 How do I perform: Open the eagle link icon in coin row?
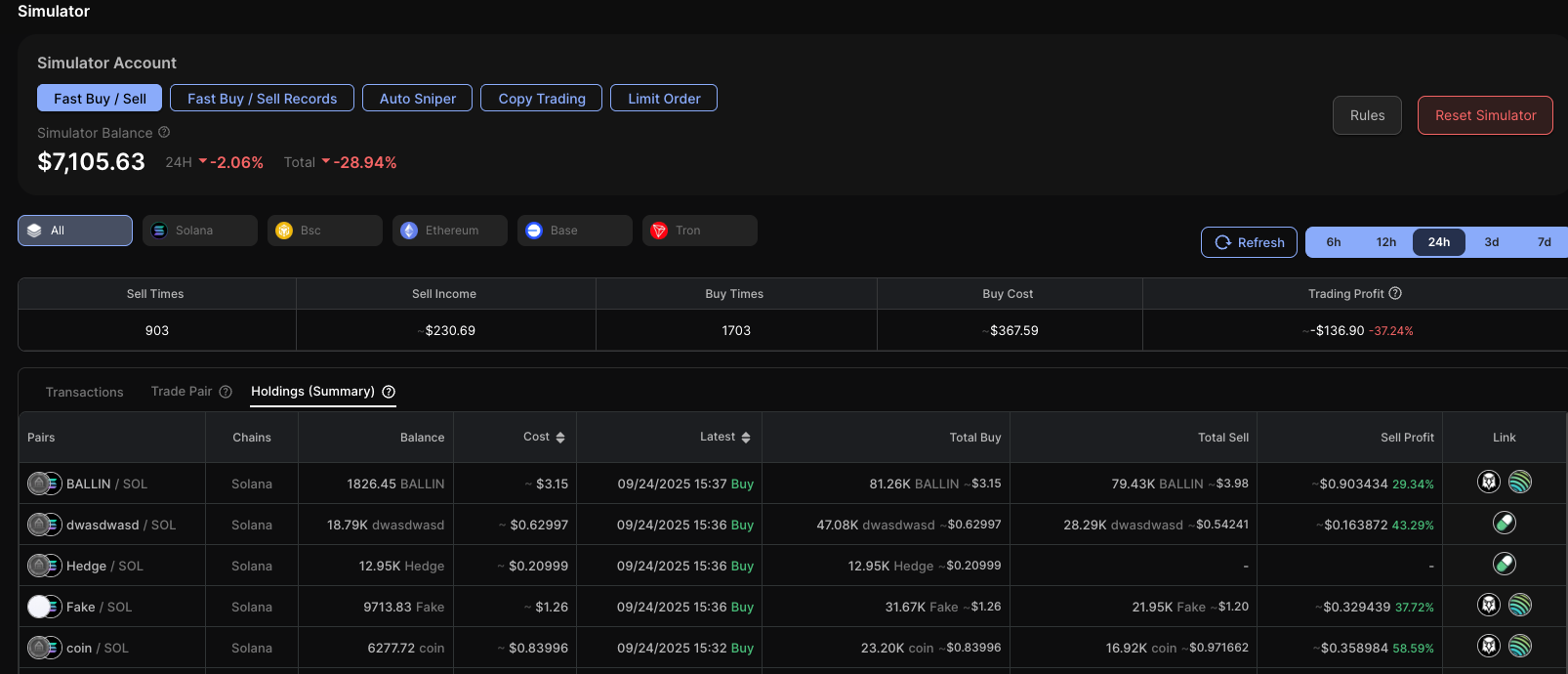pyautogui.click(x=1488, y=646)
